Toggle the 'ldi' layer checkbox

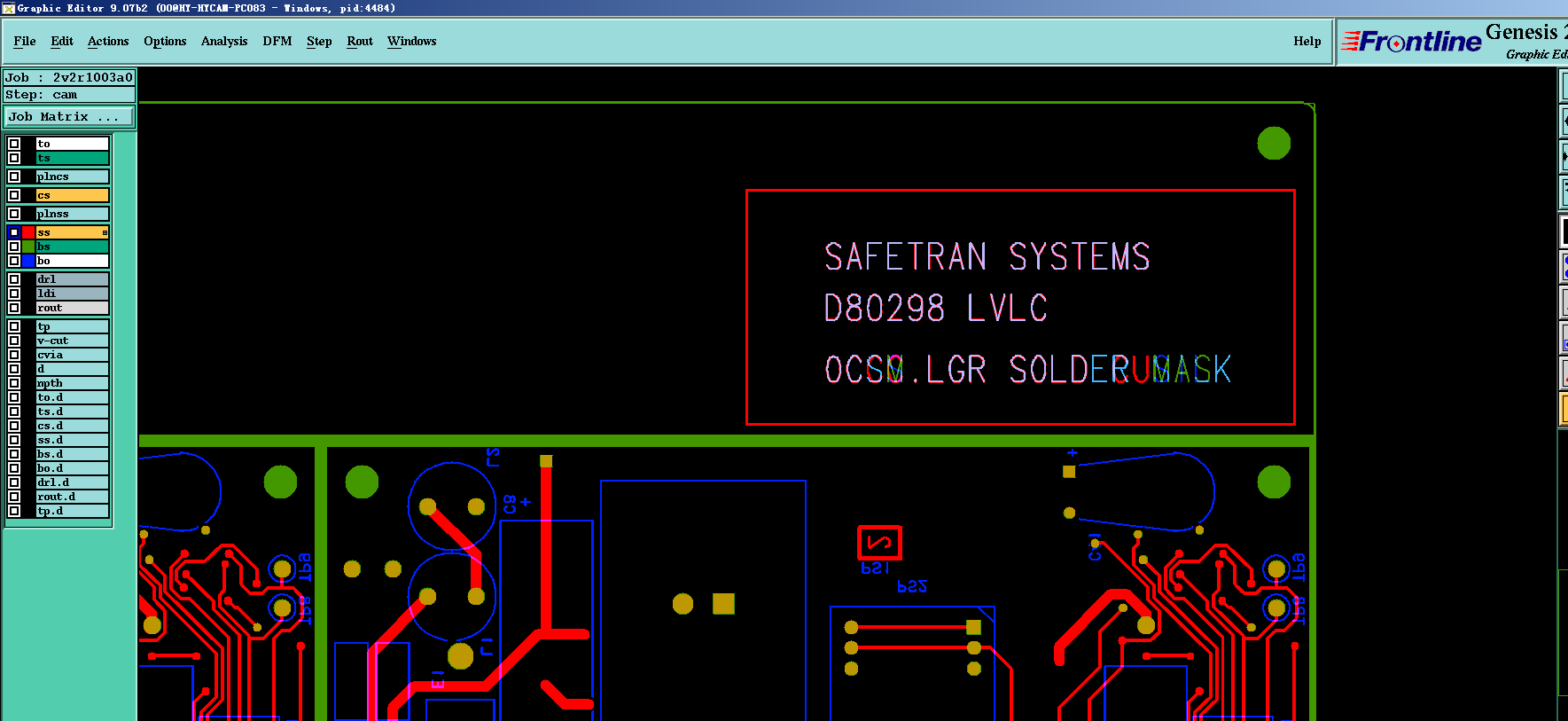pos(14,294)
